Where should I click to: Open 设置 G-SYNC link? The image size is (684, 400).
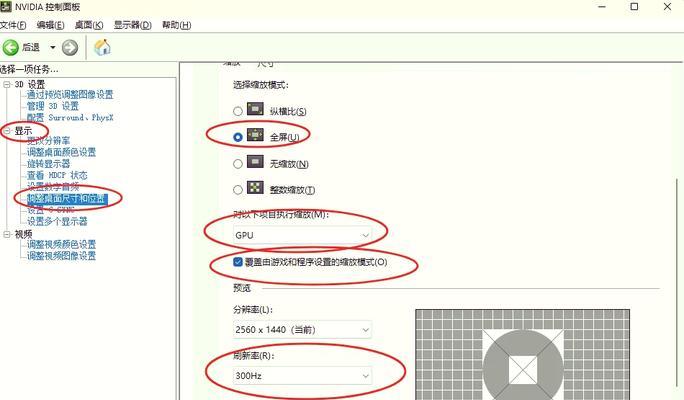tap(51, 210)
